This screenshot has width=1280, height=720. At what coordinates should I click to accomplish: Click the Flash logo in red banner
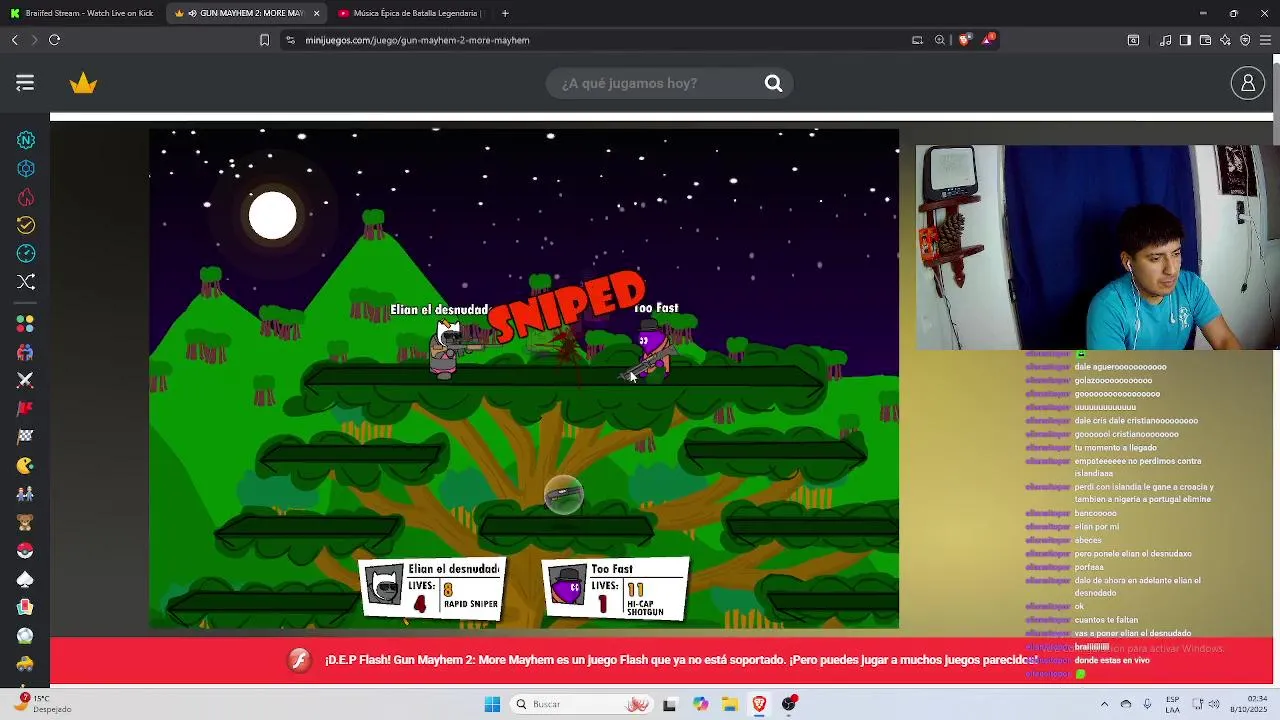[299, 660]
